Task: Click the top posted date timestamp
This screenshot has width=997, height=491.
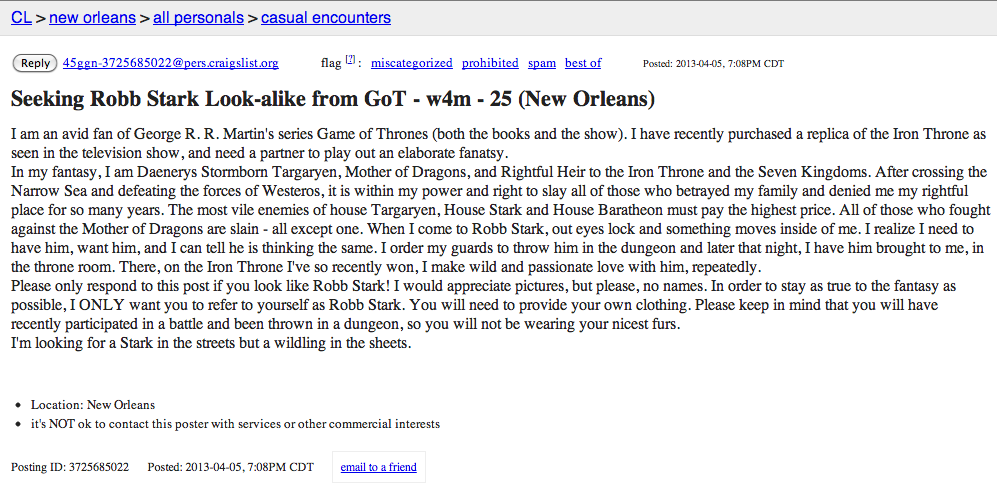Action: pyautogui.click(x=713, y=64)
